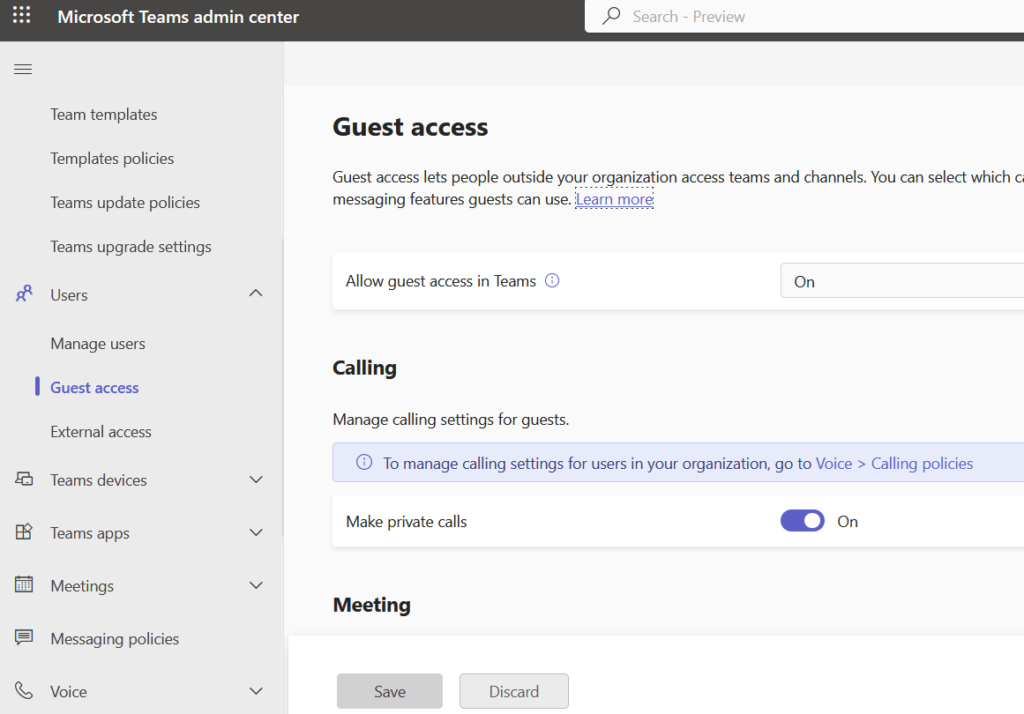Select External access in sidebar
This screenshot has height=714, width=1024.
[101, 432]
